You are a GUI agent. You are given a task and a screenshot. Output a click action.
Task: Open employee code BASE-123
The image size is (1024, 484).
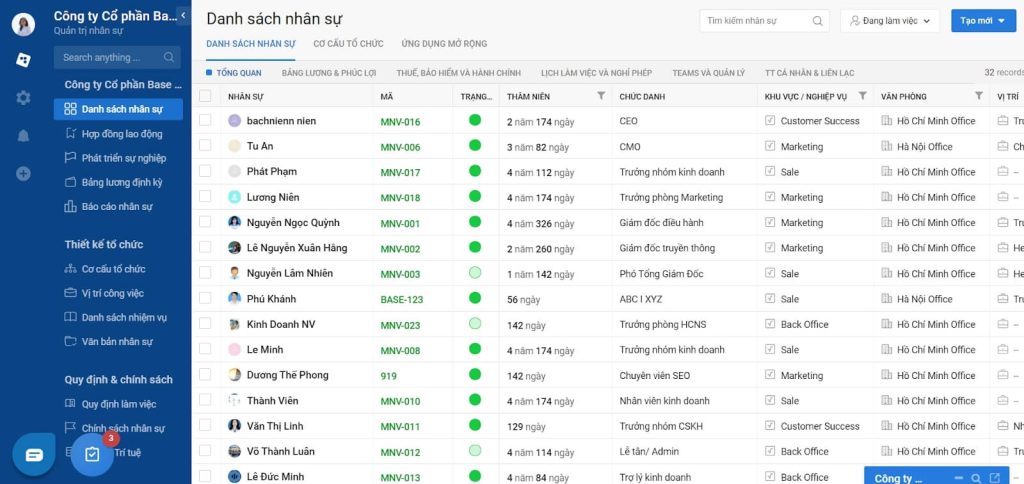click(x=402, y=300)
